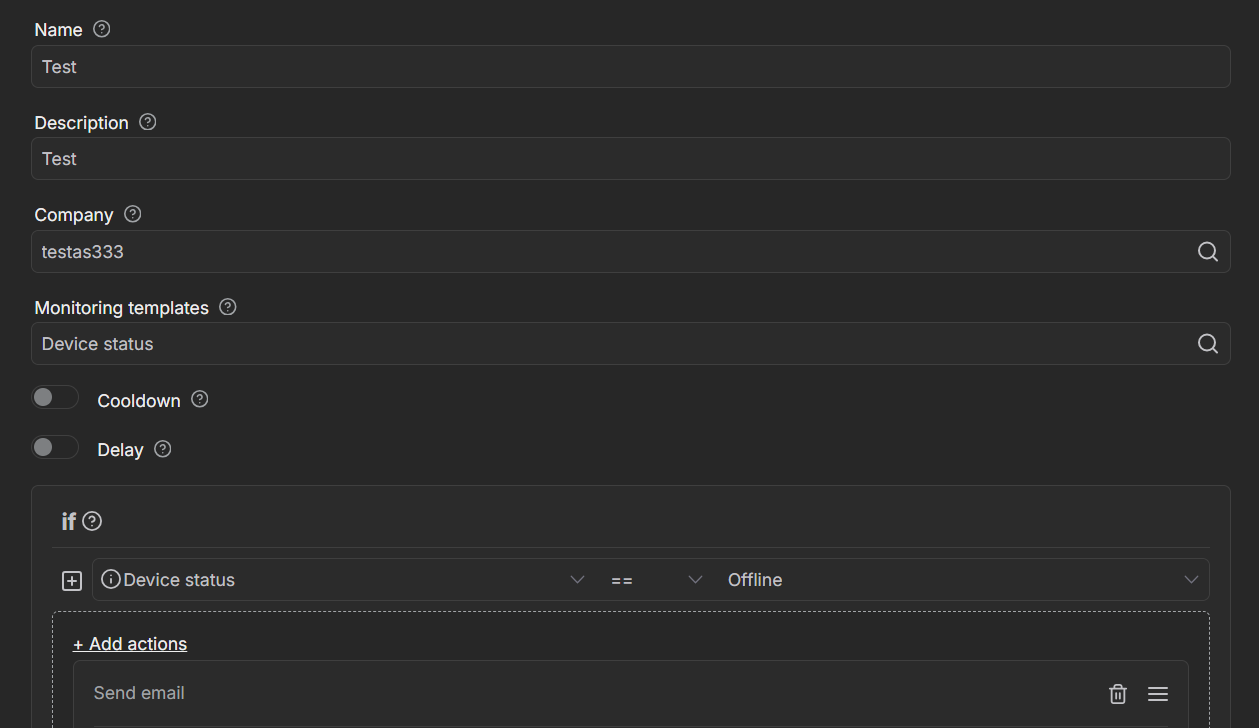Viewport: 1259px width, 728px height.
Task: Click the help icon next to if
Action: [92, 521]
